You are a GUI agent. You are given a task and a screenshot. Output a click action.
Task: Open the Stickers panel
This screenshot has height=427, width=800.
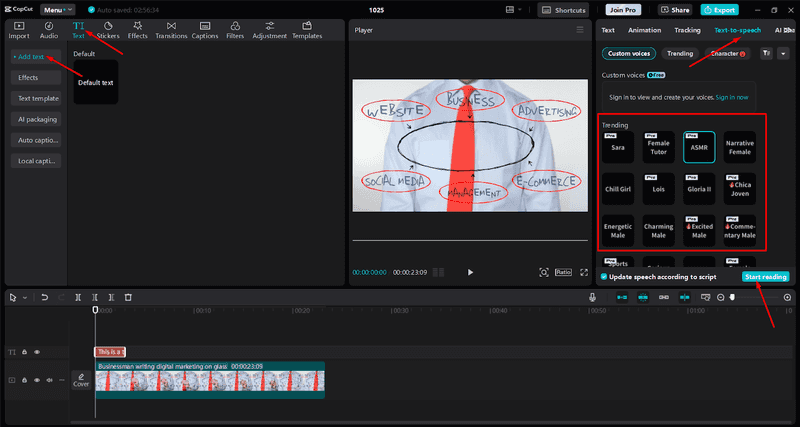coord(108,30)
